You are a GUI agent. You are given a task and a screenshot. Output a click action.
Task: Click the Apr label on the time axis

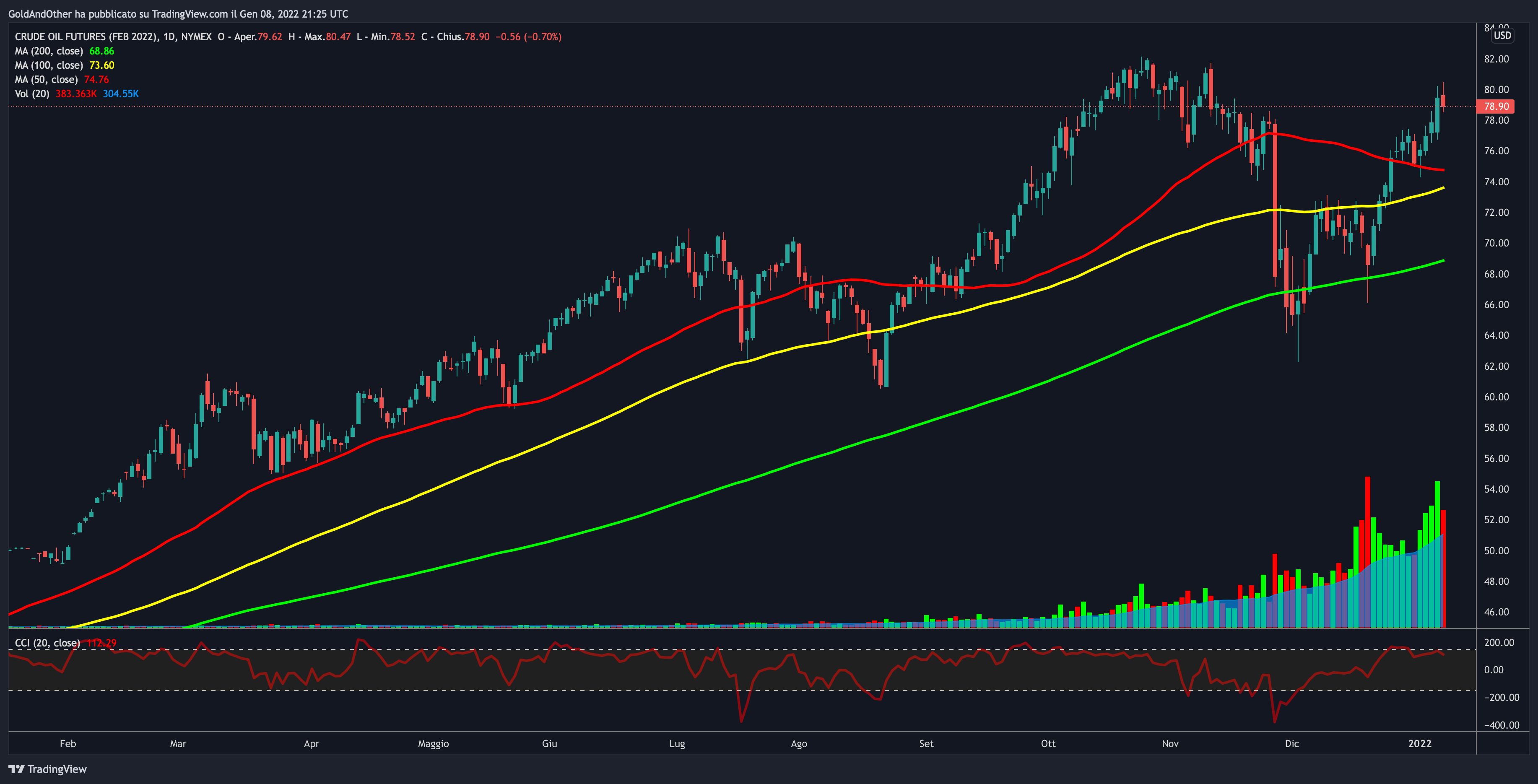tap(312, 743)
